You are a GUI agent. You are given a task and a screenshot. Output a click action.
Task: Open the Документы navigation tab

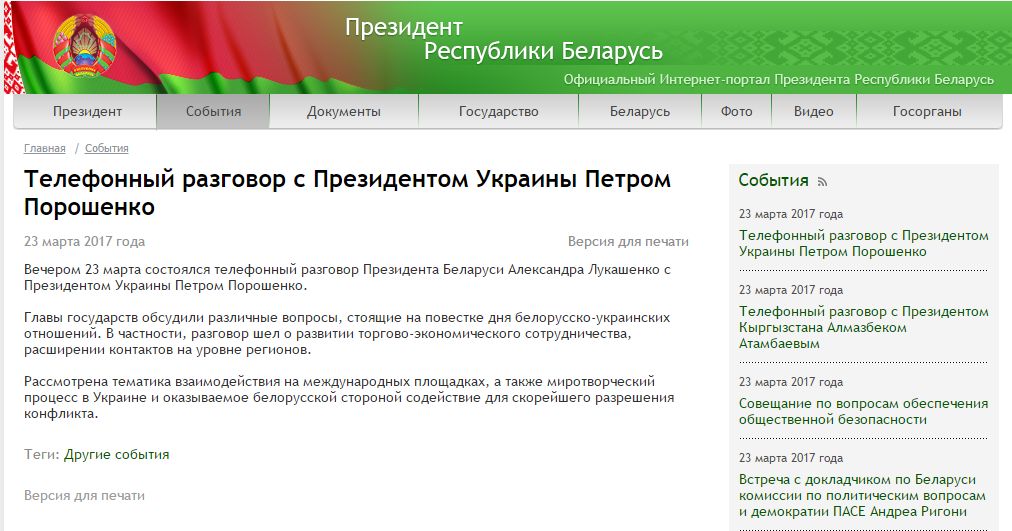click(343, 112)
